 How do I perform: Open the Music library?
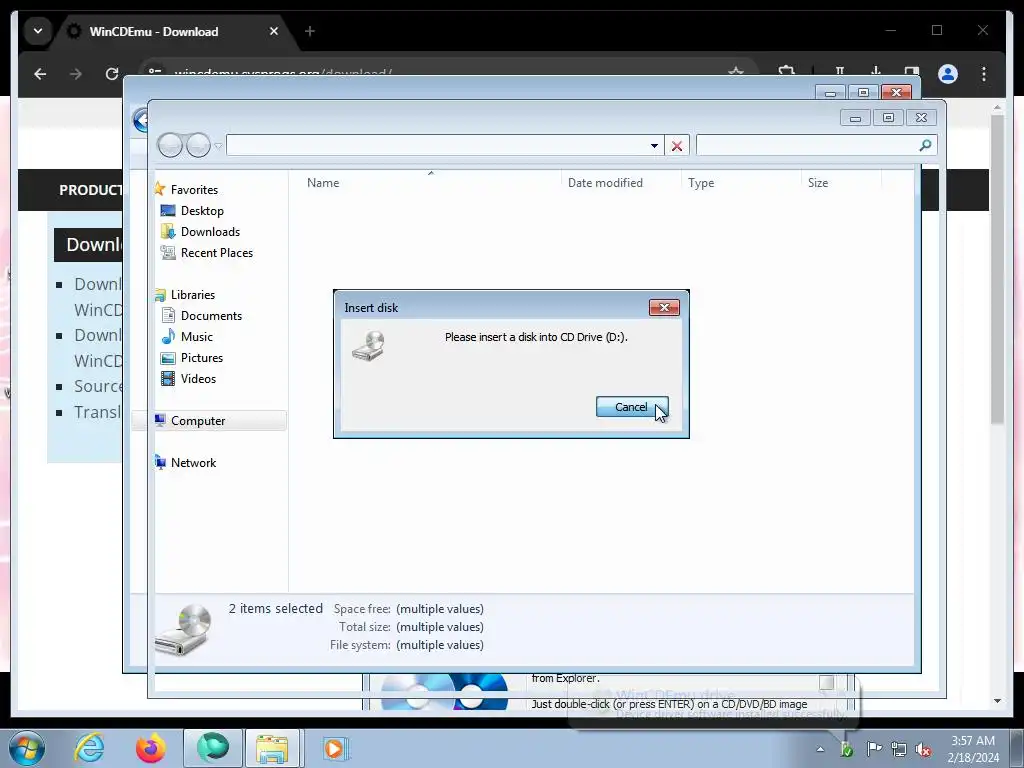coord(197,336)
